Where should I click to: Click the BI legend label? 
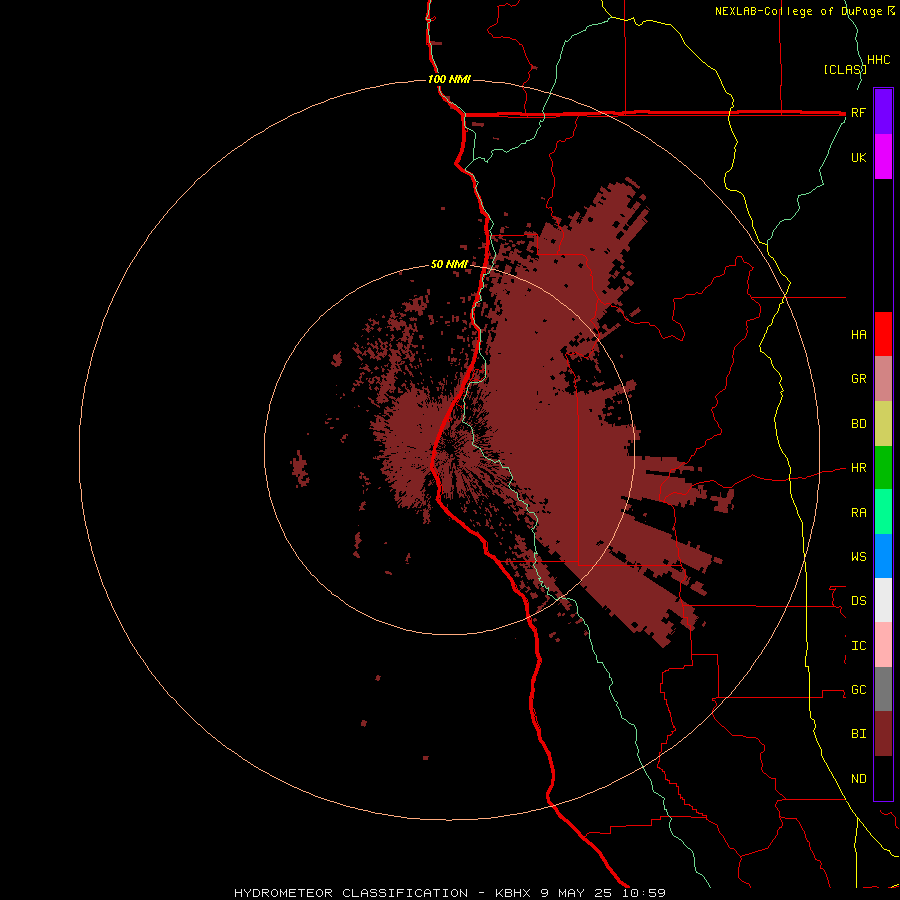[x=858, y=734]
